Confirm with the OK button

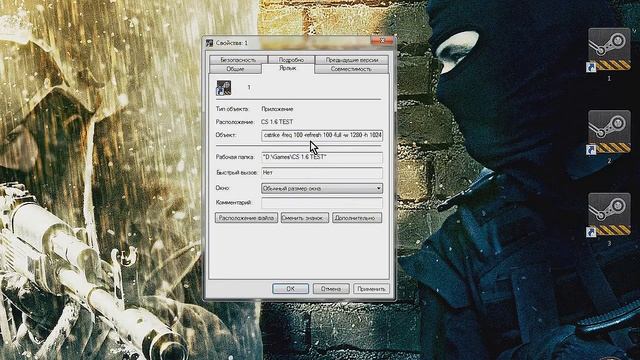(290, 289)
